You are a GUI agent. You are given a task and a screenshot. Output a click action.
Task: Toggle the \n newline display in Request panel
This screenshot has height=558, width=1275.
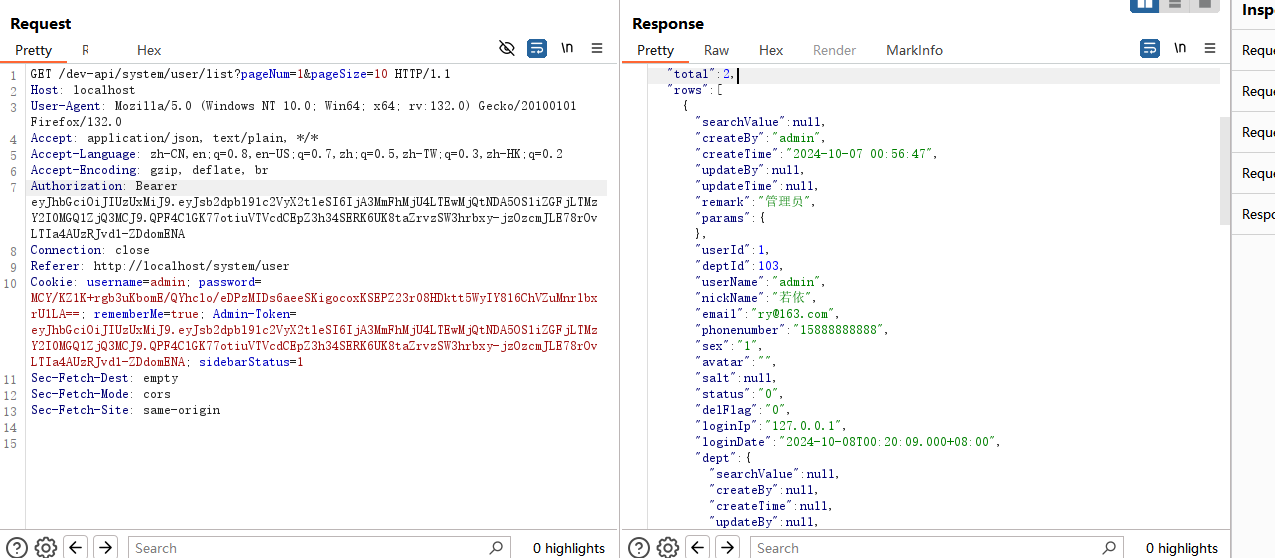pyautogui.click(x=567, y=48)
